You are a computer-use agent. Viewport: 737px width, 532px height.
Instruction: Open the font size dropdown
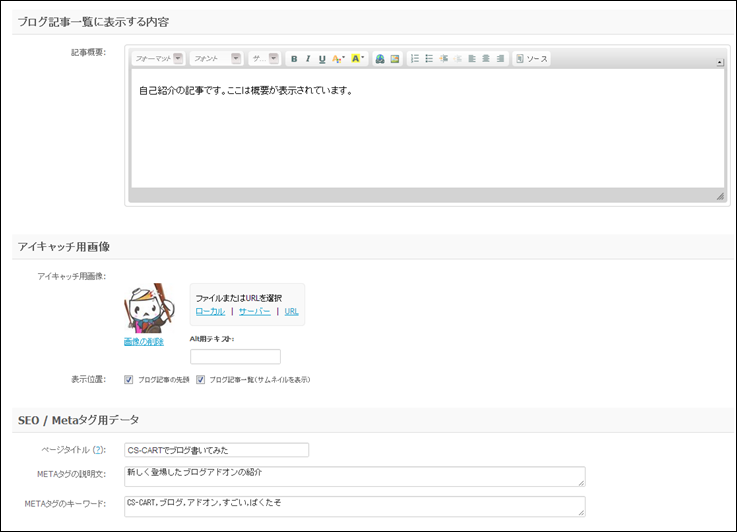pos(264,59)
